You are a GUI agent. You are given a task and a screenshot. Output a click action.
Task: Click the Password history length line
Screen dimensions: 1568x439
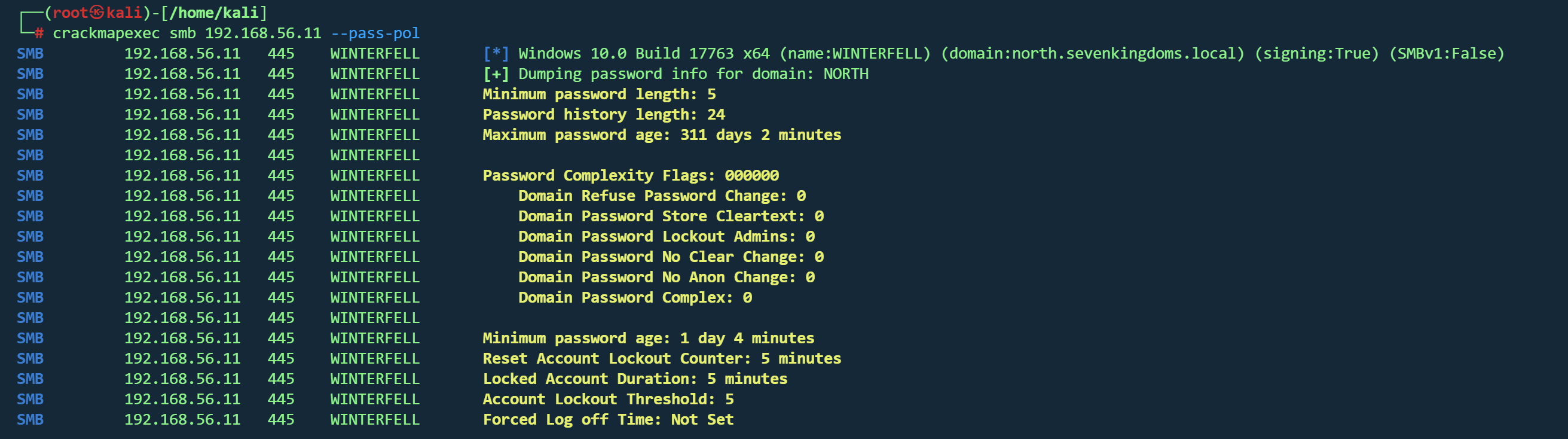point(603,114)
